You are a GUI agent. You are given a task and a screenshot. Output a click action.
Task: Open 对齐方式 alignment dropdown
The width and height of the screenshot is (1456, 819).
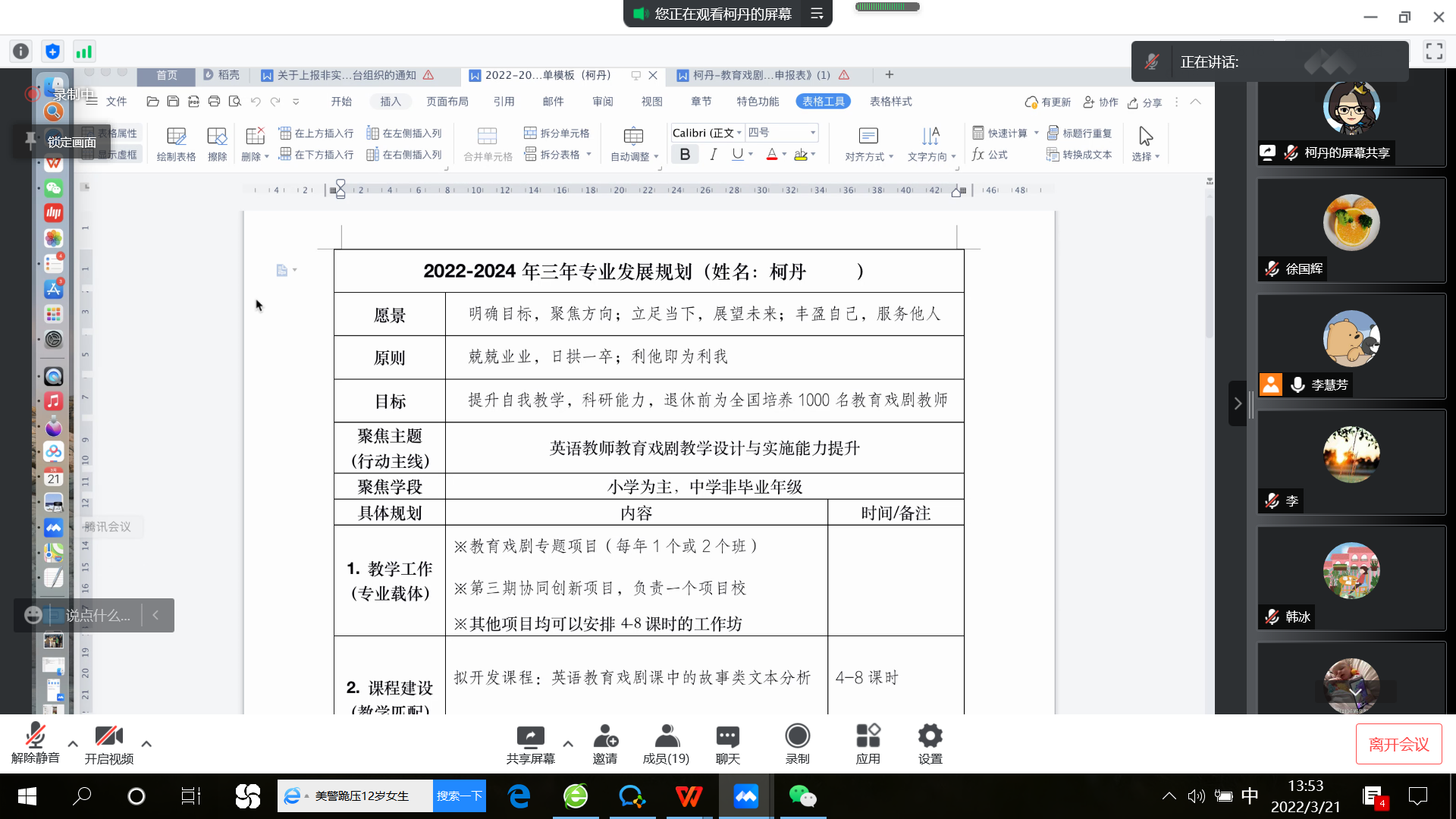click(x=868, y=144)
